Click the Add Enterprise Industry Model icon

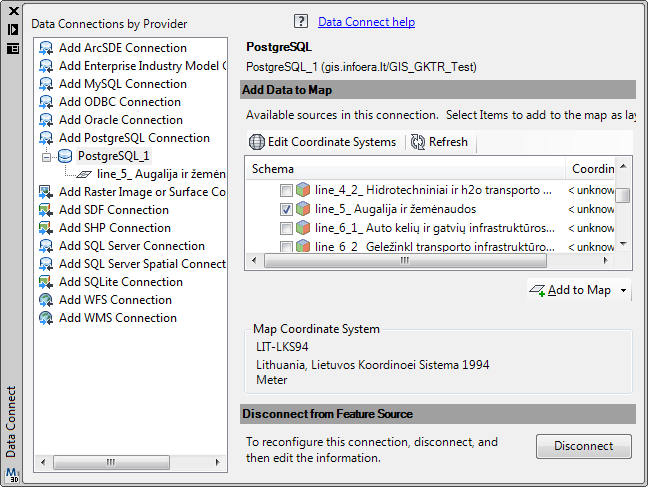(46, 66)
